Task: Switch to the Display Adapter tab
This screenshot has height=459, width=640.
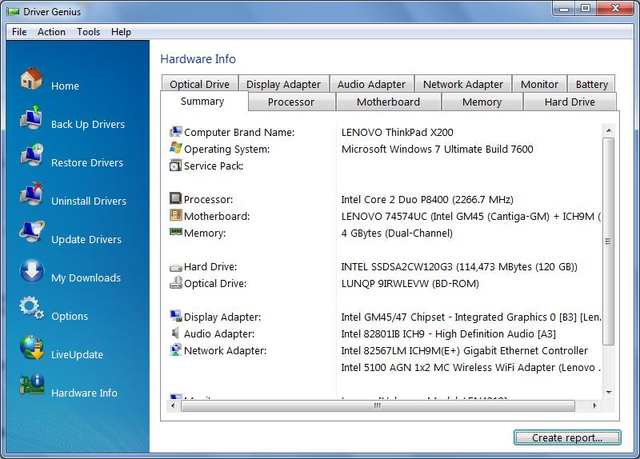Action: [x=284, y=84]
